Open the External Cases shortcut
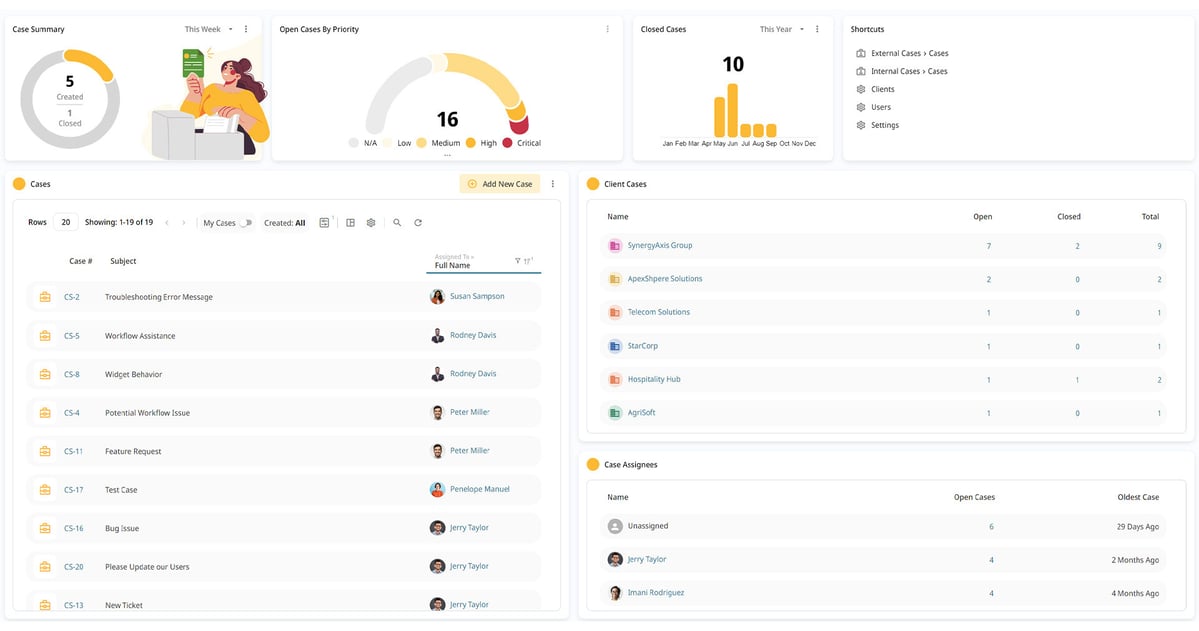The width and height of the screenshot is (1199, 631). (909, 53)
